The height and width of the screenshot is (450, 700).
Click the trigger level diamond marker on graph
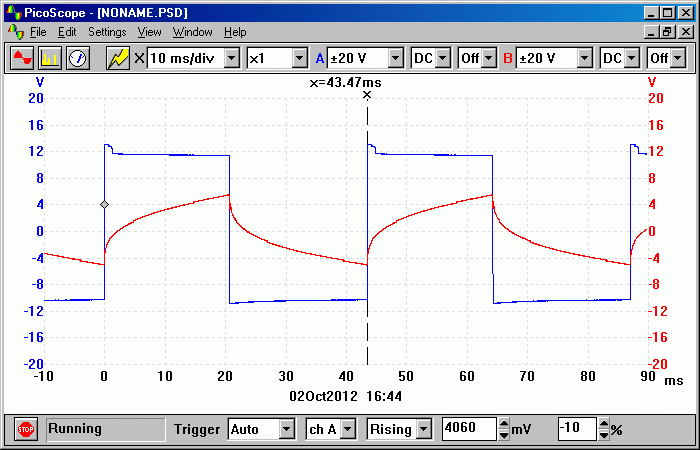(104, 204)
